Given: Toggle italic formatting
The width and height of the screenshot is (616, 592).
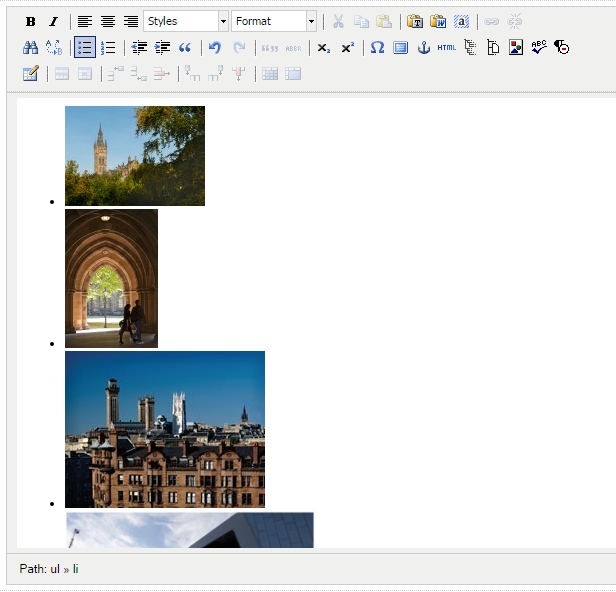Looking at the screenshot, I should coord(53,21).
